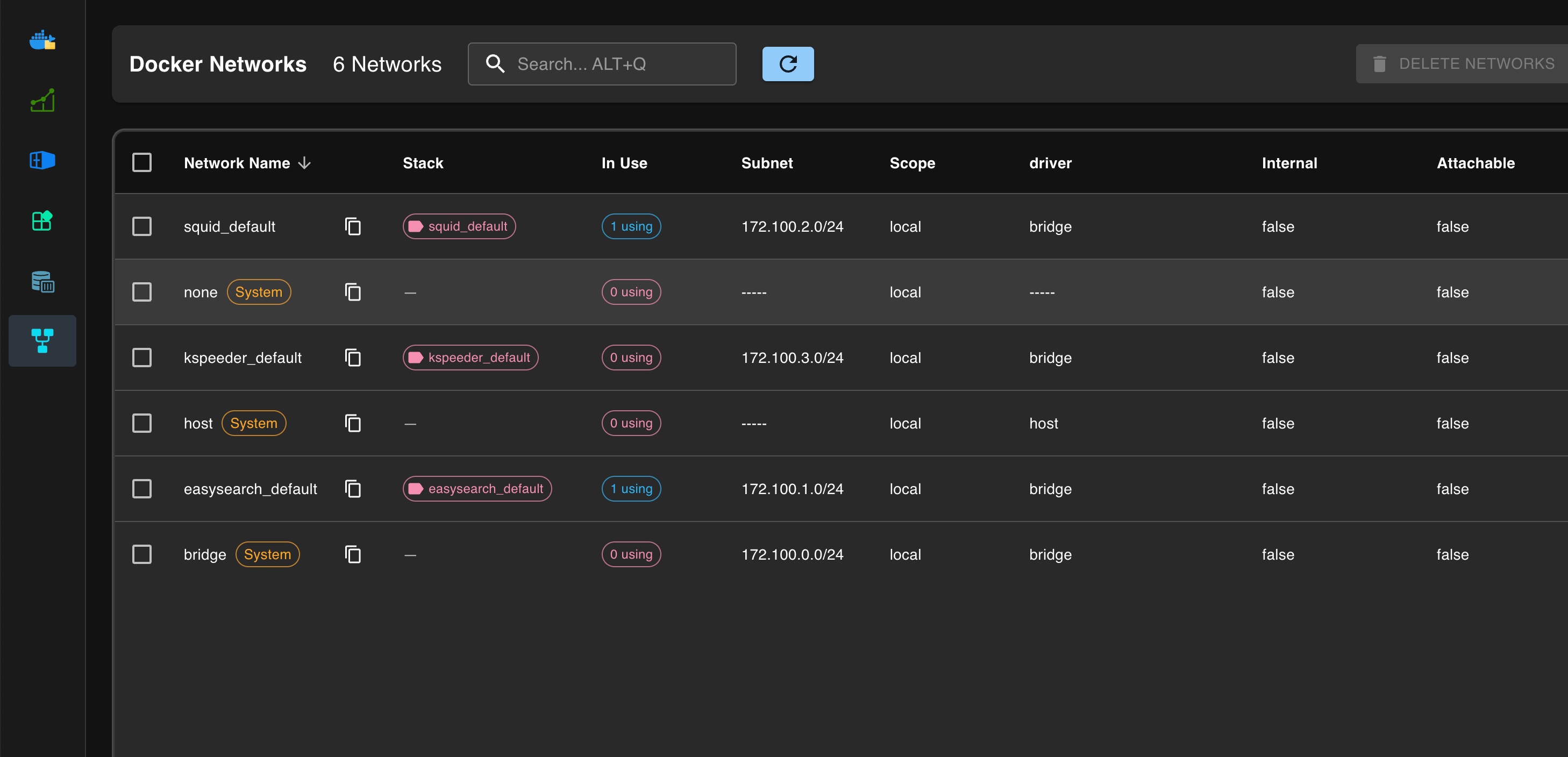Screen dimensions: 1568x757
Task: Check the bridge network row checkbox
Action: 142,554
